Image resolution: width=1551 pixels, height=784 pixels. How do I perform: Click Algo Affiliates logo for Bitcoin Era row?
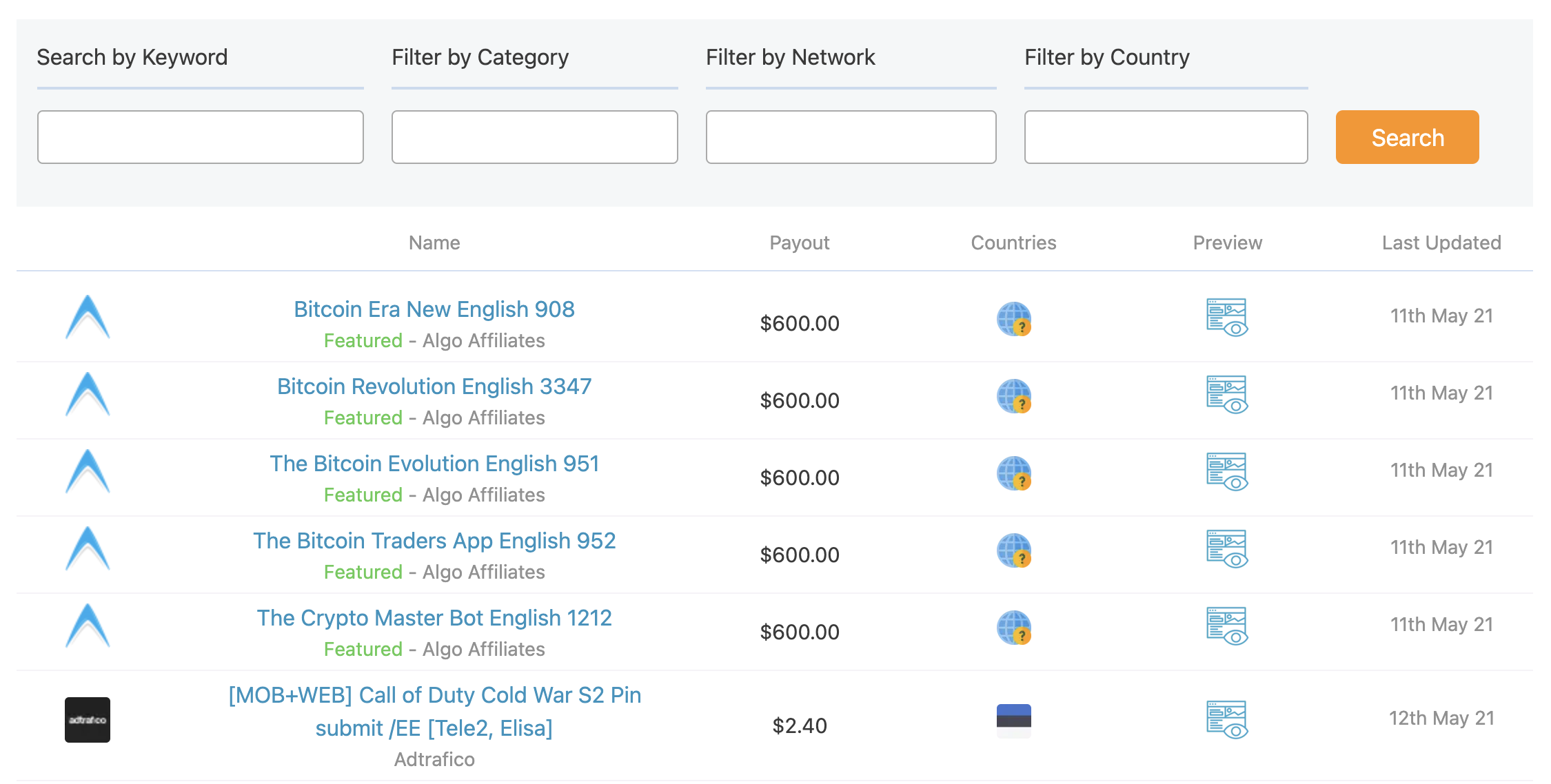coord(88,317)
